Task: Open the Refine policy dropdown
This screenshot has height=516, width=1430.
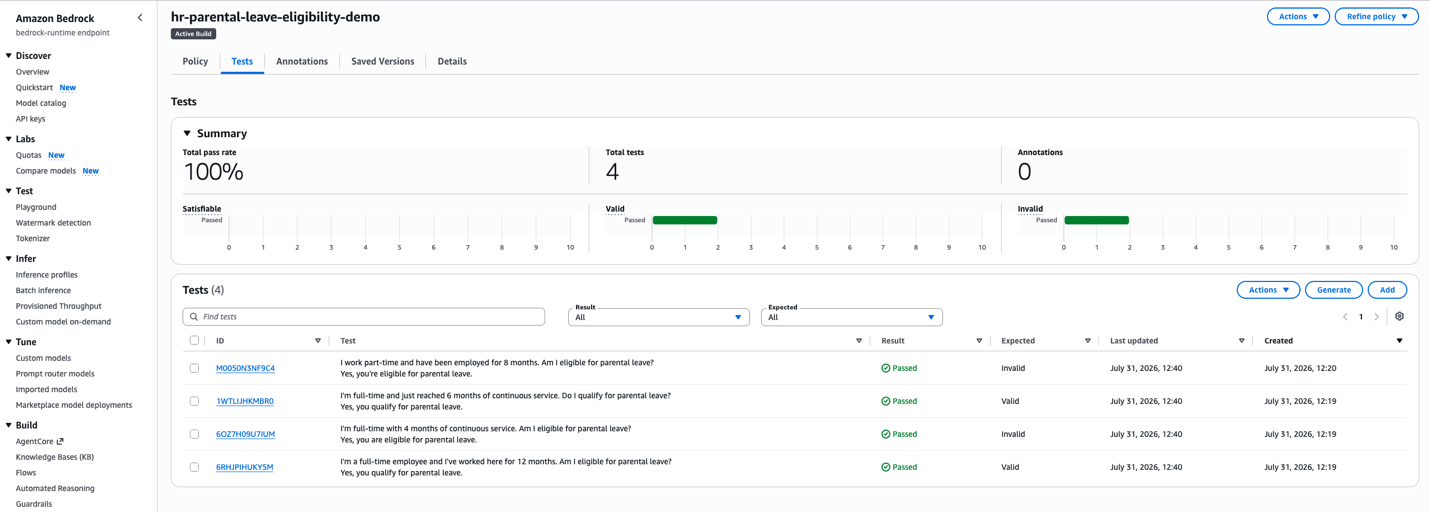Action: pos(1376,16)
